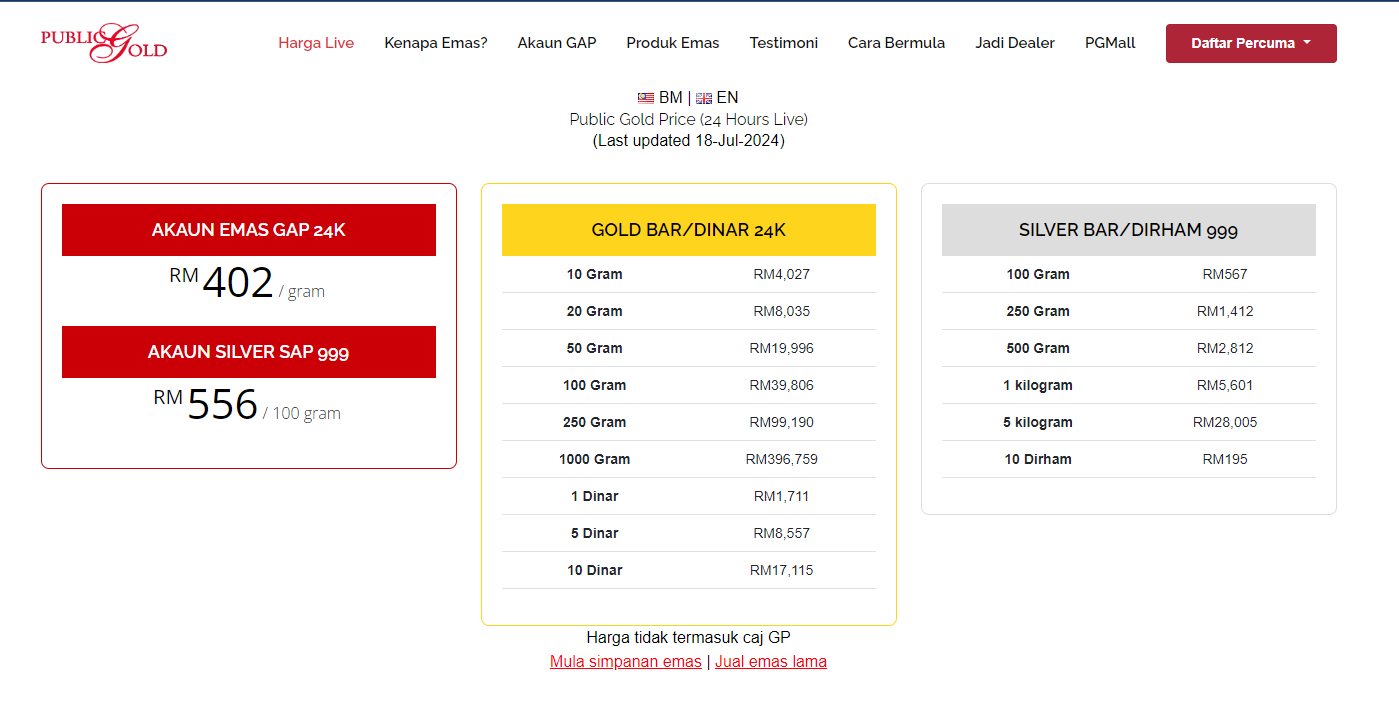This screenshot has width=1399, height=712.
Task: Click Jadi Dealer in navbar
Action: tap(1015, 43)
